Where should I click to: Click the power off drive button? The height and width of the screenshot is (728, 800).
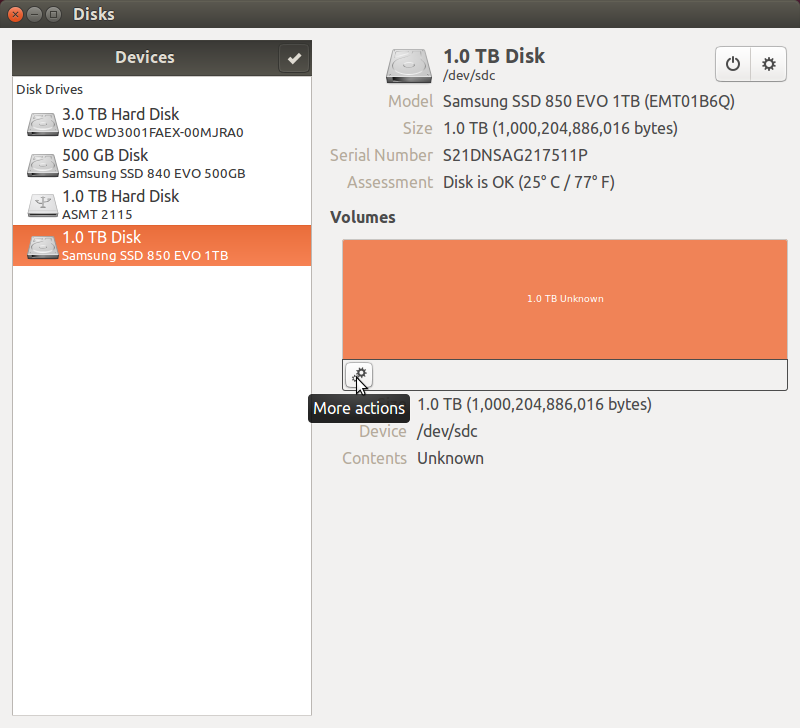coord(733,64)
